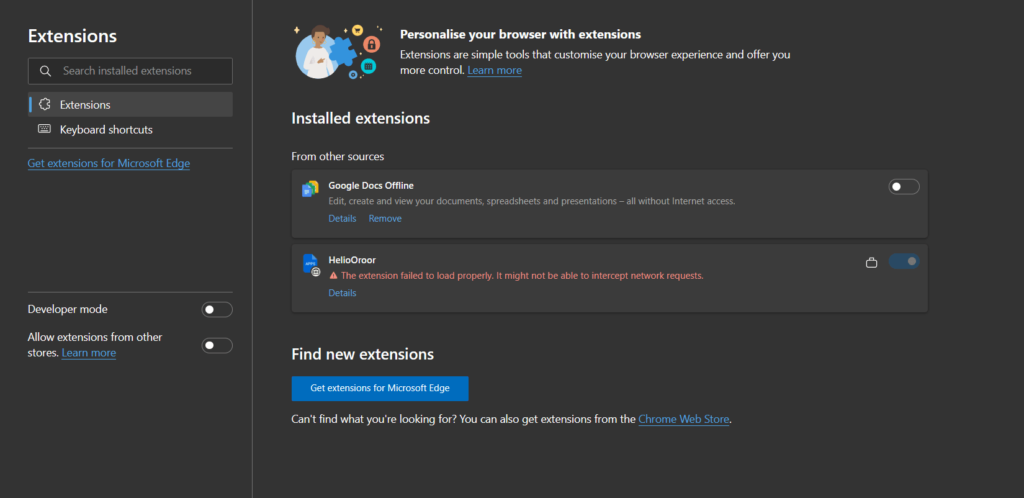Enable the Google Docs Offline extension toggle
Viewport: 1024px width, 498px height.
(903, 187)
